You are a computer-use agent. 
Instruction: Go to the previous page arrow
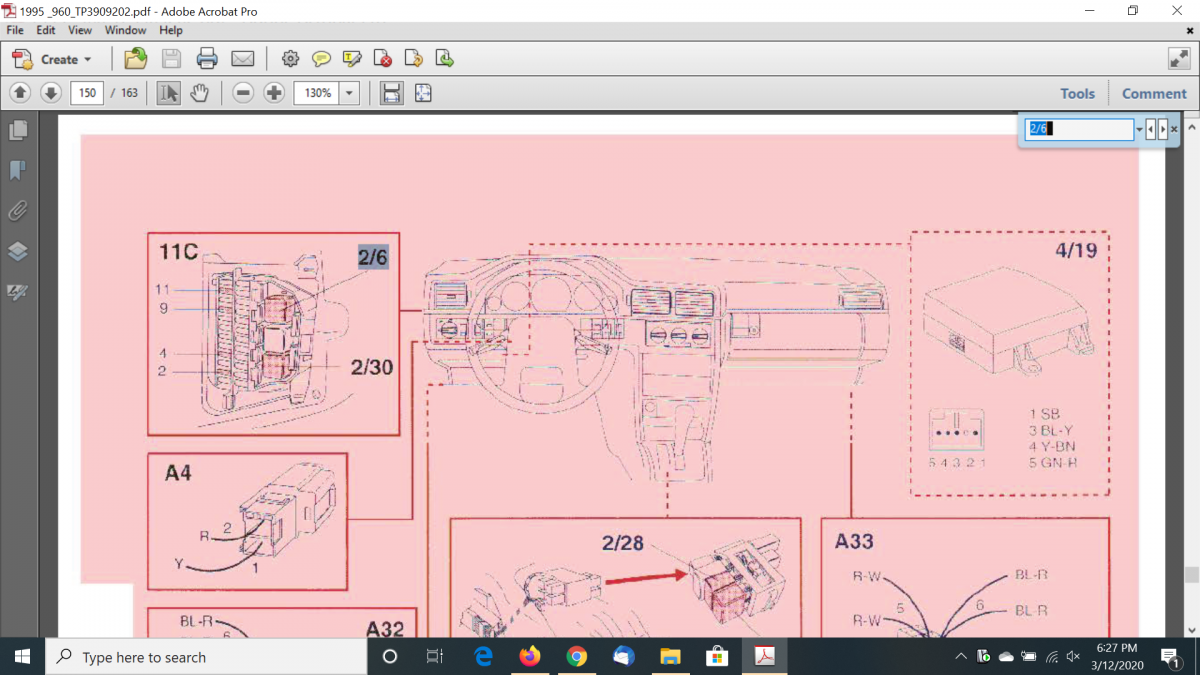coord(20,93)
